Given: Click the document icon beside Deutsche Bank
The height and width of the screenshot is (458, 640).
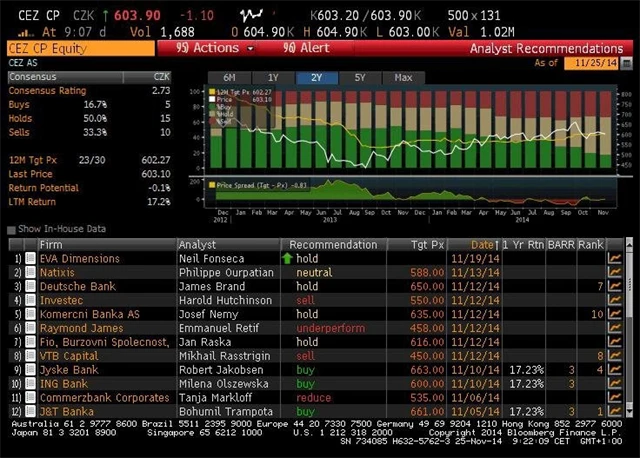Looking at the screenshot, I should pos(30,286).
